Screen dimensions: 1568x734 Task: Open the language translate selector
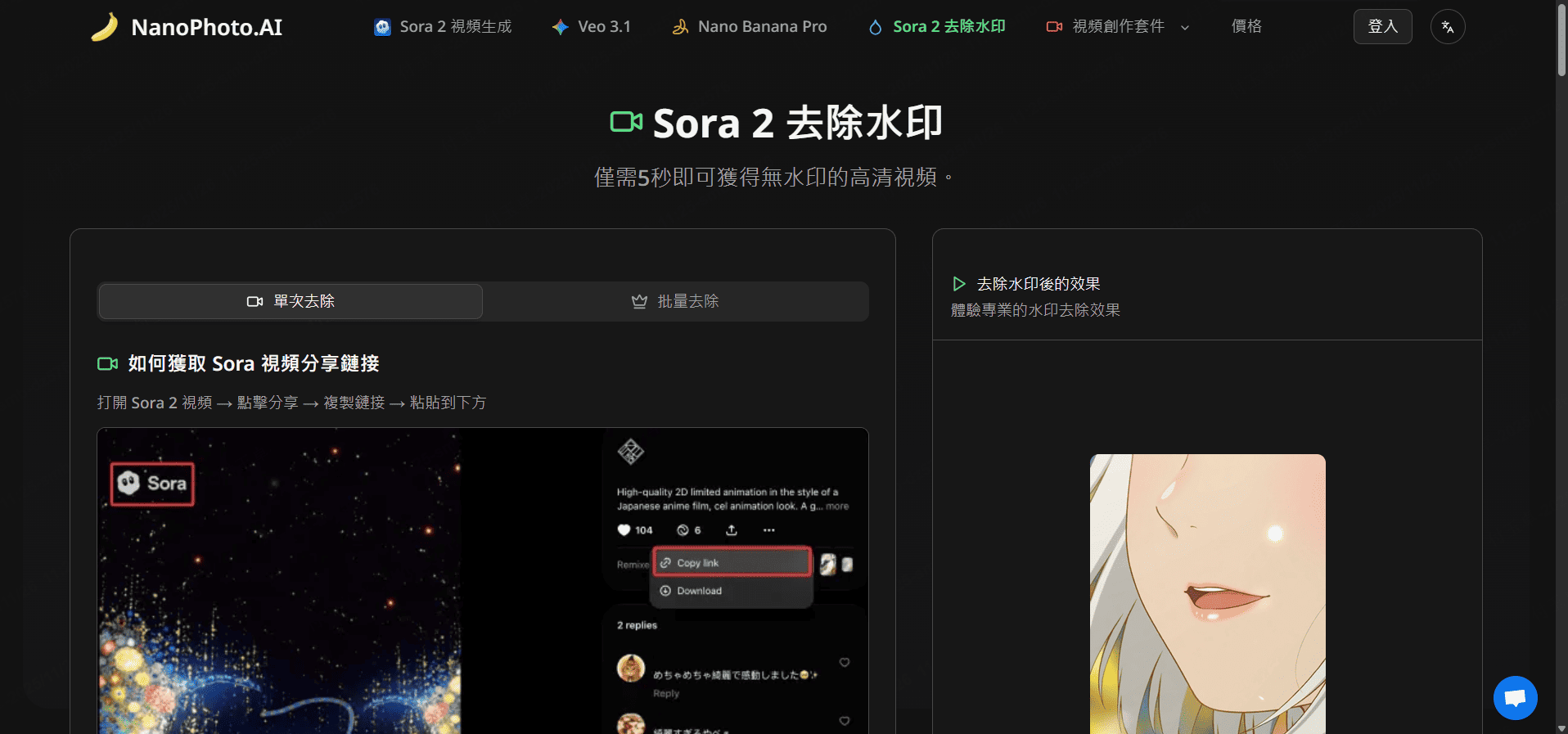coord(1448,27)
